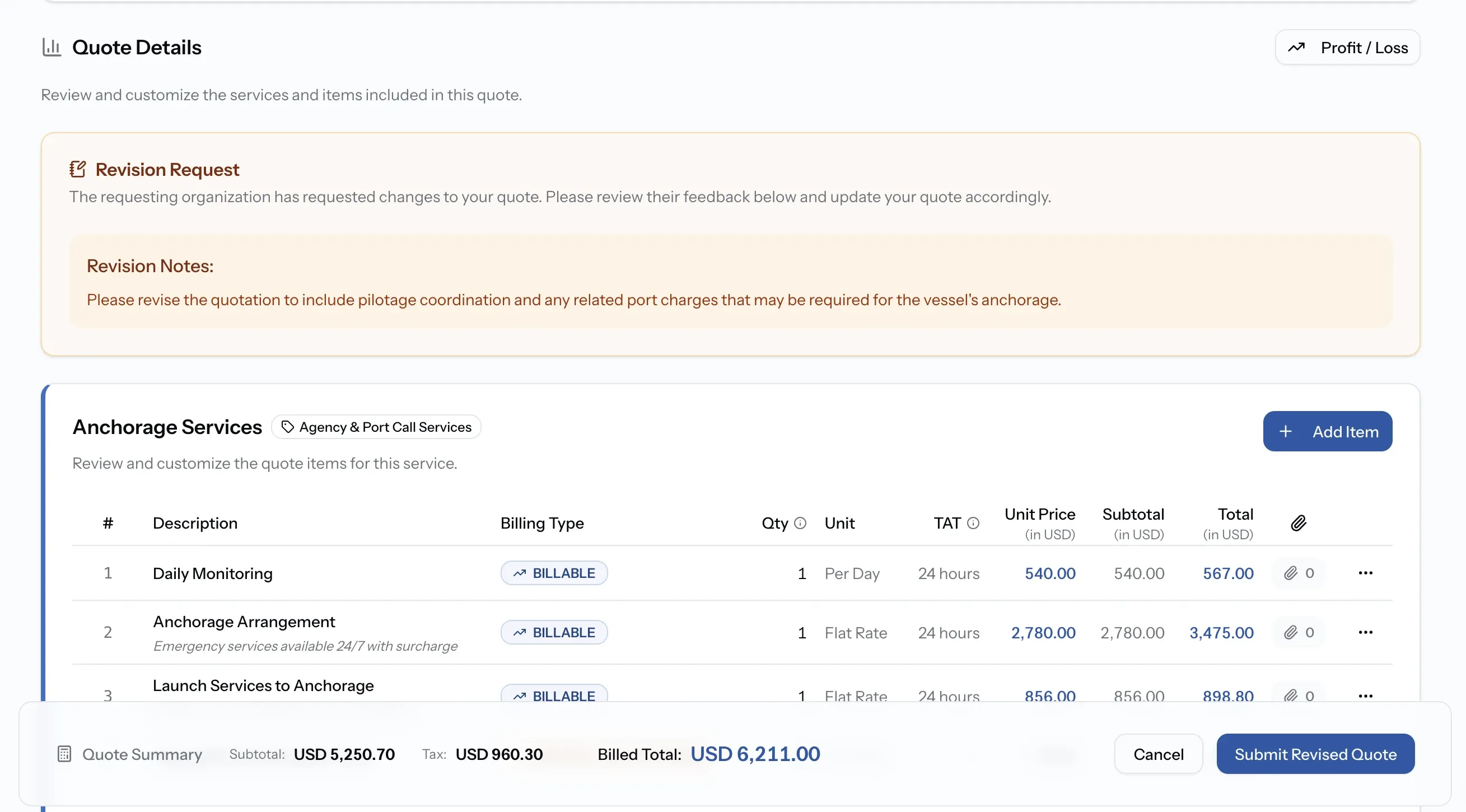Open more options for Launch Services row
The image size is (1466, 812).
1365,696
